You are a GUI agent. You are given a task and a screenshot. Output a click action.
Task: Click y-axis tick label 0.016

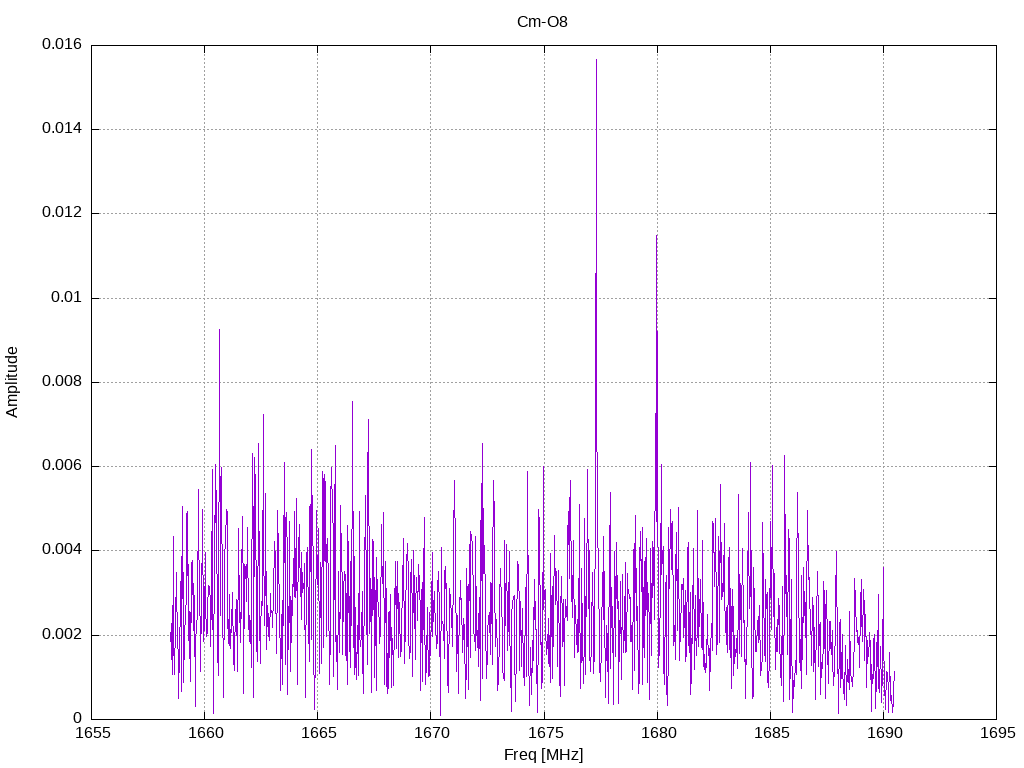click(62, 44)
